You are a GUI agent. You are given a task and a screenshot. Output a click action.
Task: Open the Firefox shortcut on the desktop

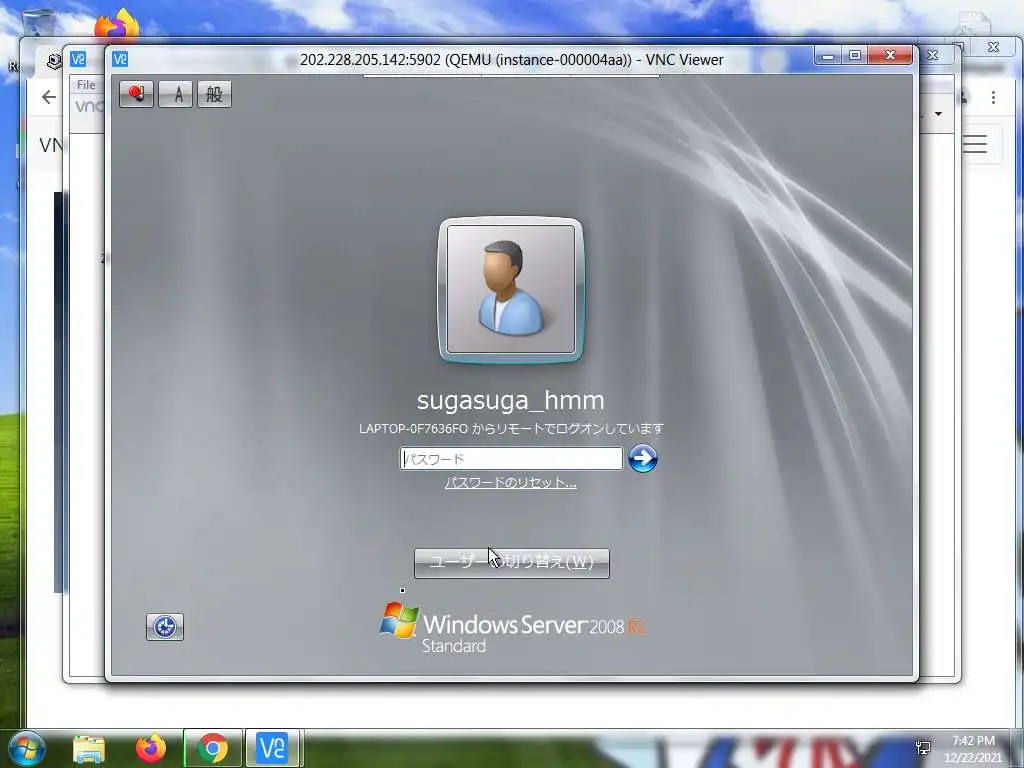pos(118,24)
